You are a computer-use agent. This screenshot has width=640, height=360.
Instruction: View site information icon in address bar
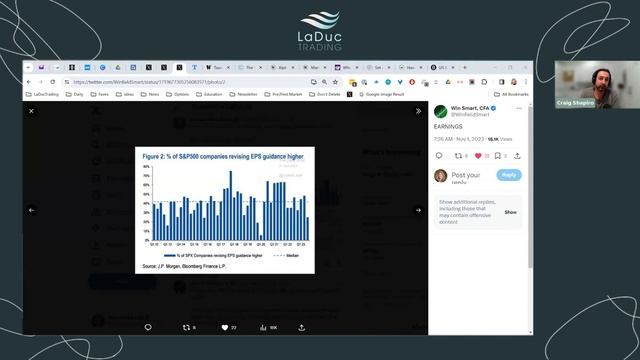pyautogui.click(x=67, y=82)
